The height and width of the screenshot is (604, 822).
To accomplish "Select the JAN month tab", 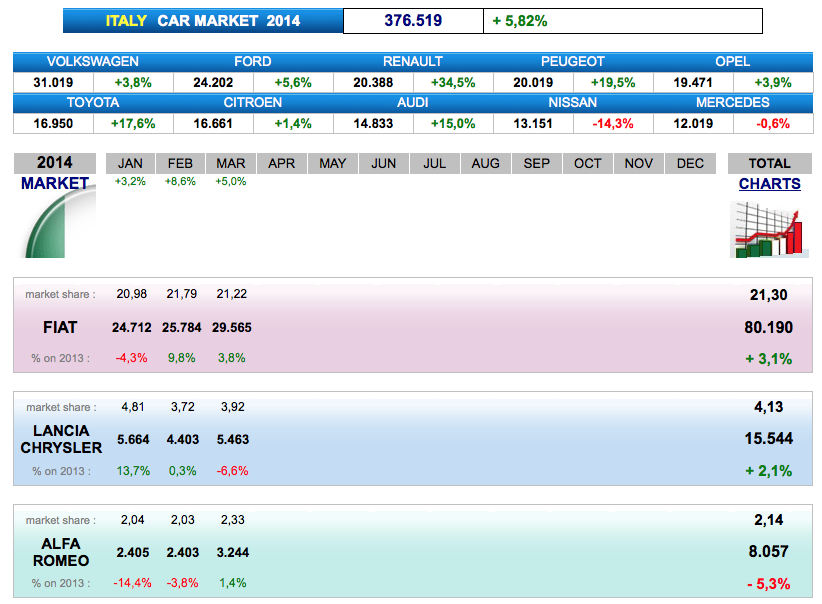I will click(130, 164).
